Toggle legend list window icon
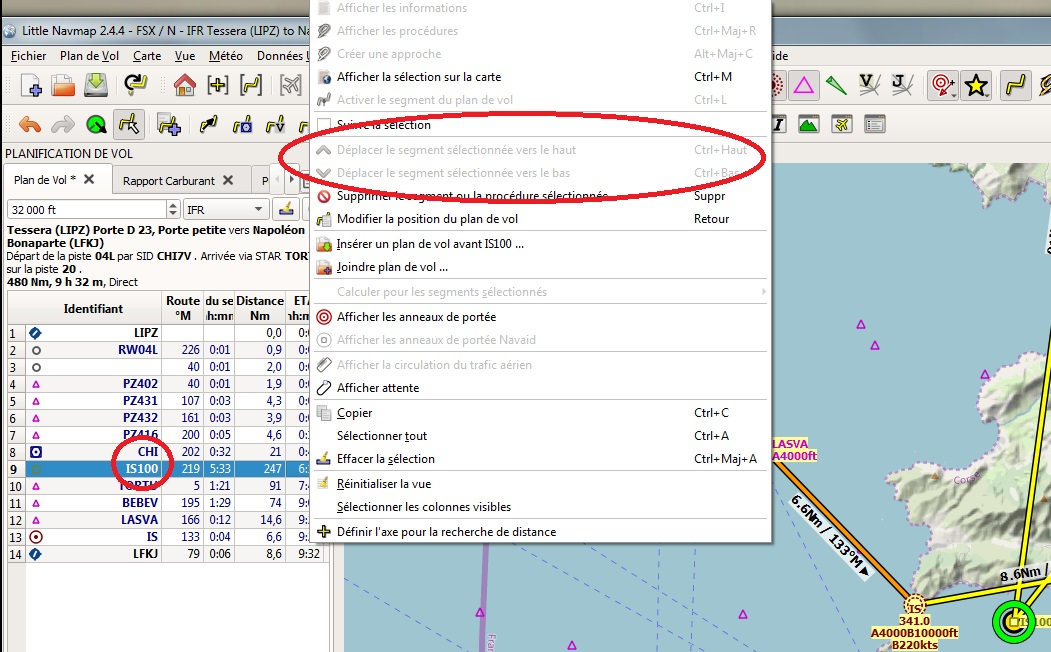 pos(874,124)
